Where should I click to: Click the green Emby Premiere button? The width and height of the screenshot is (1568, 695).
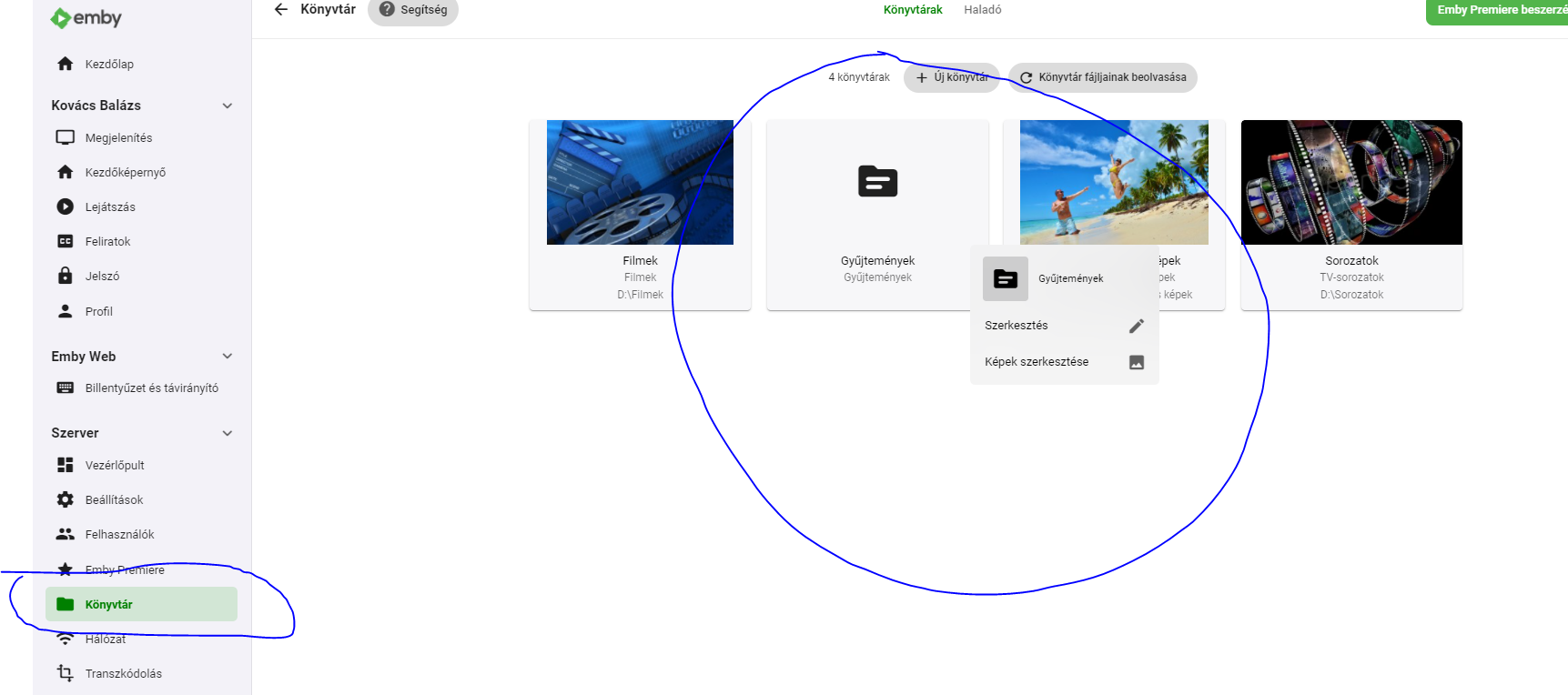coord(1498,11)
